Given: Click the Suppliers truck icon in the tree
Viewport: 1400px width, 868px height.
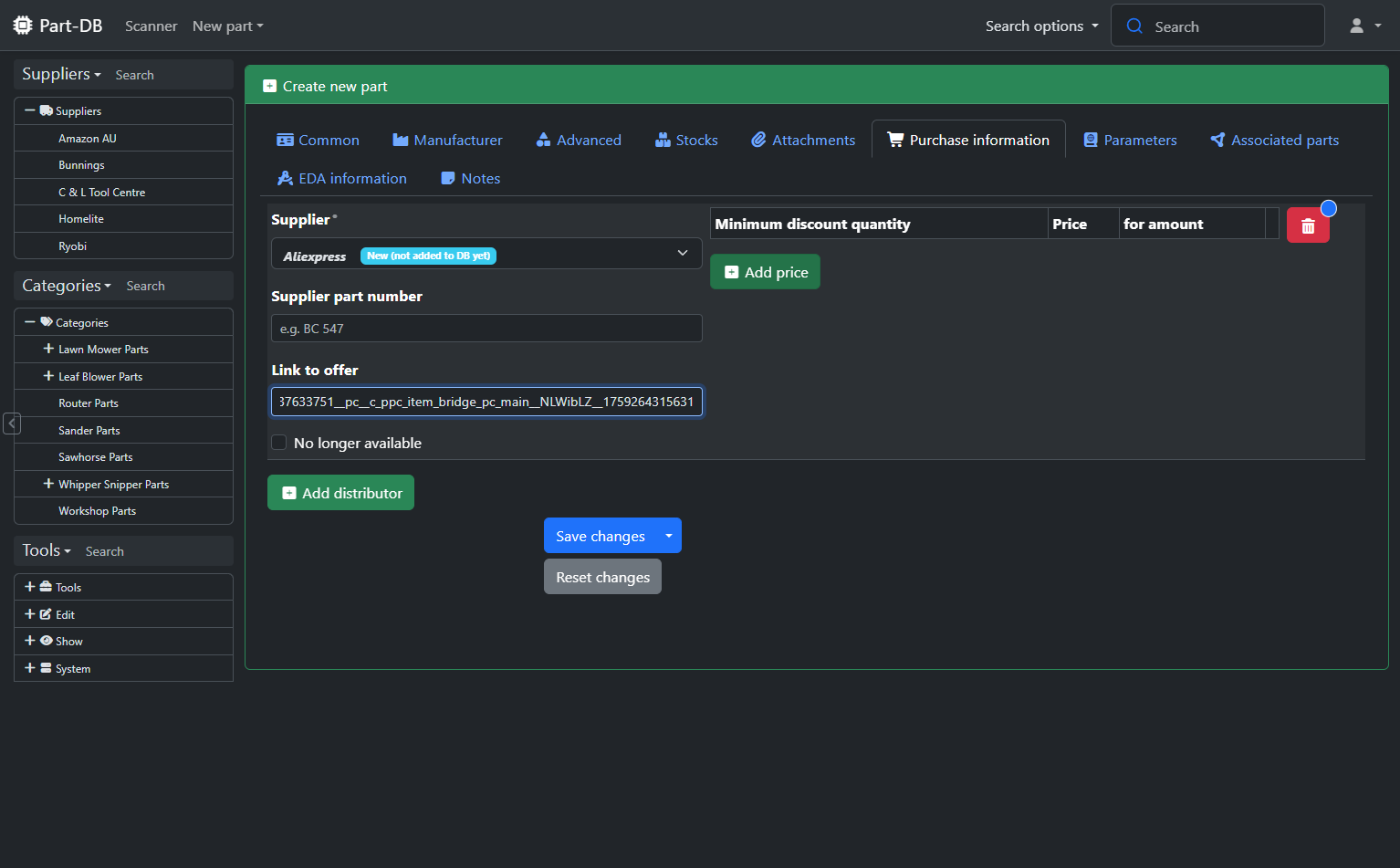Looking at the screenshot, I should tap(47, 110).
